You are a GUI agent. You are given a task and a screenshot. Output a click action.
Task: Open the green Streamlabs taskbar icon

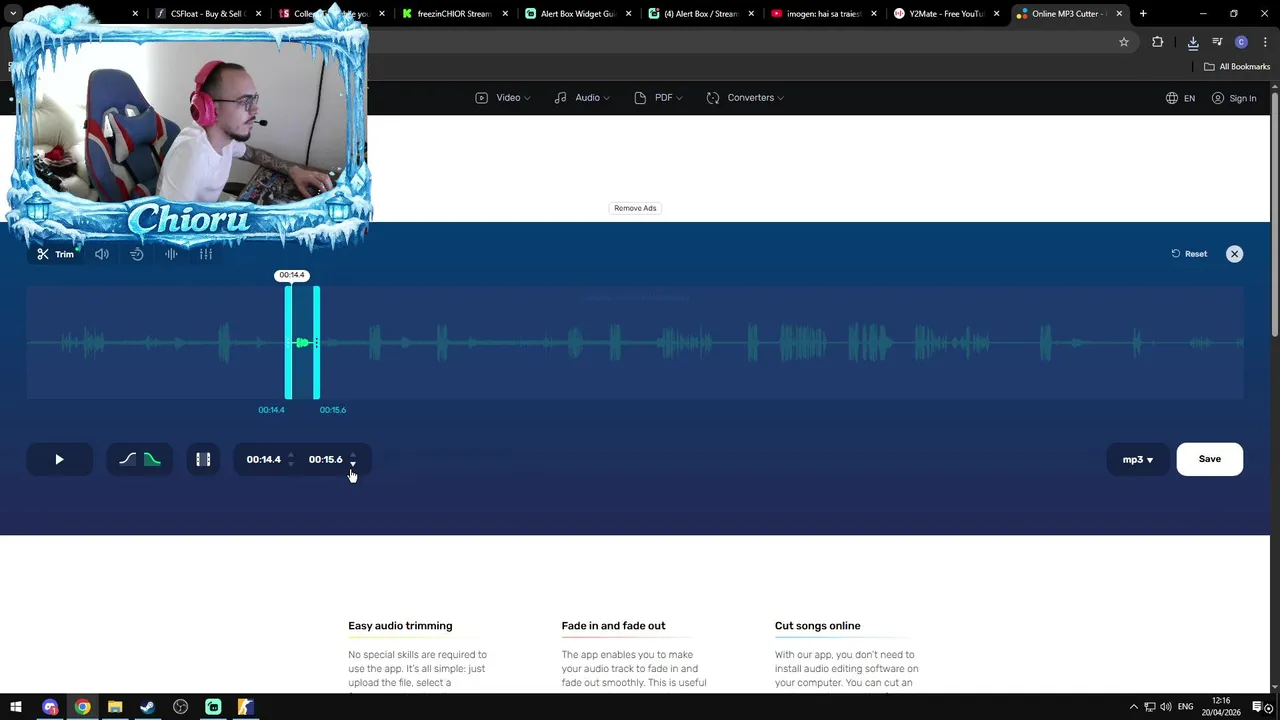pos(213,707)
